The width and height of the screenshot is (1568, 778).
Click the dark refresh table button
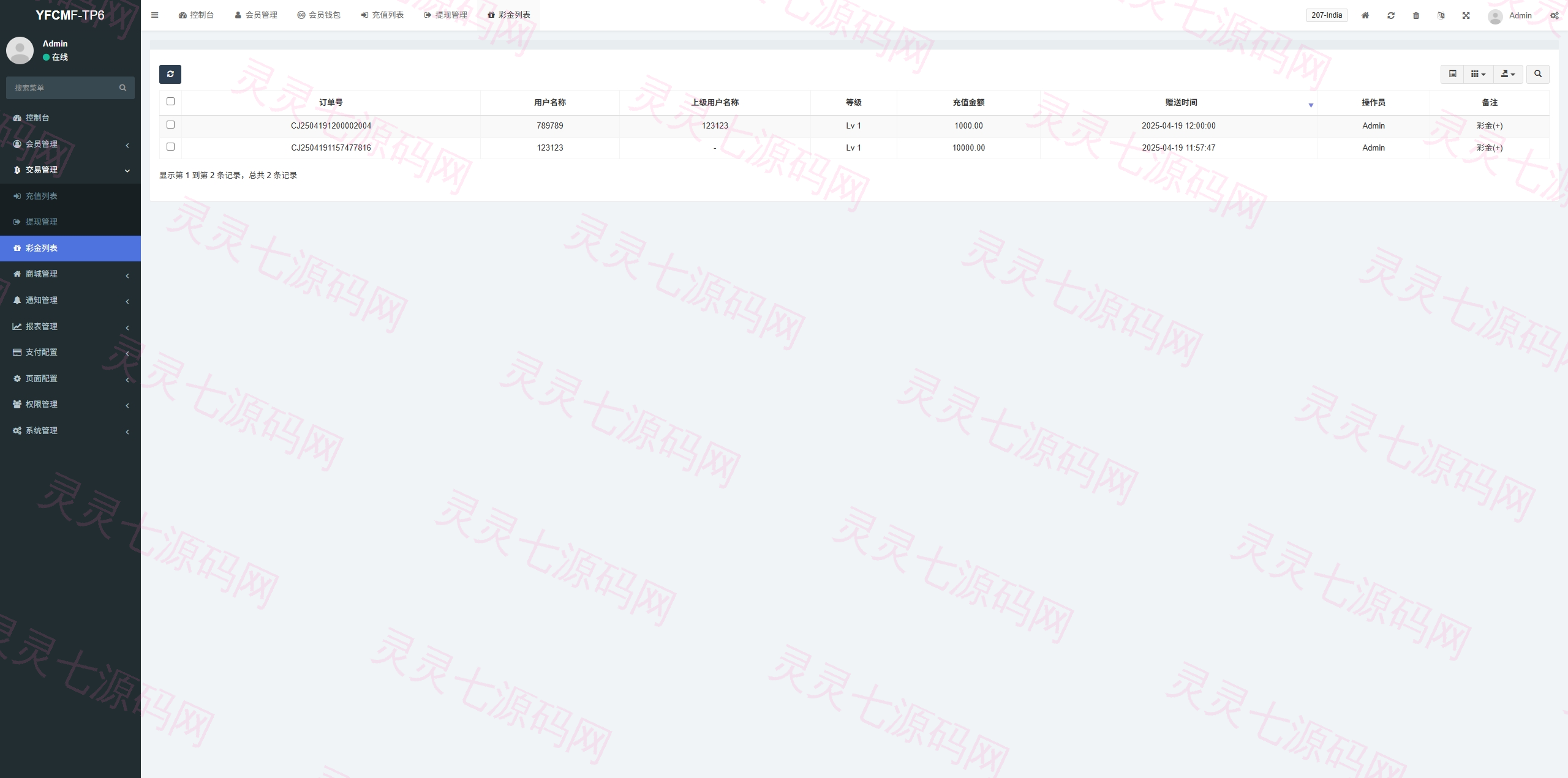[x=170, y=74]
